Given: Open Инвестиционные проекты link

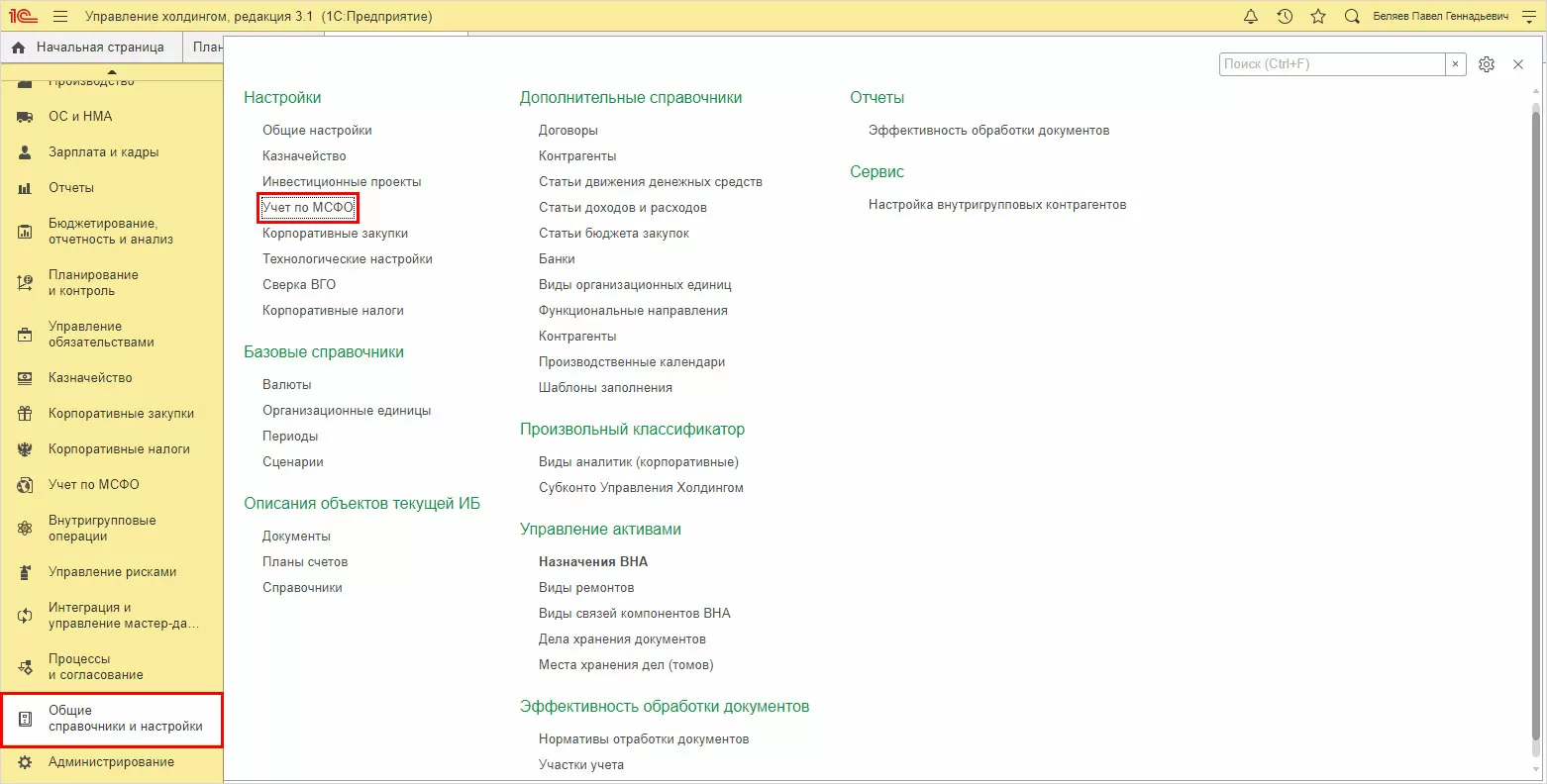Looking at the screenshot, I should click(x=342, y=181).
